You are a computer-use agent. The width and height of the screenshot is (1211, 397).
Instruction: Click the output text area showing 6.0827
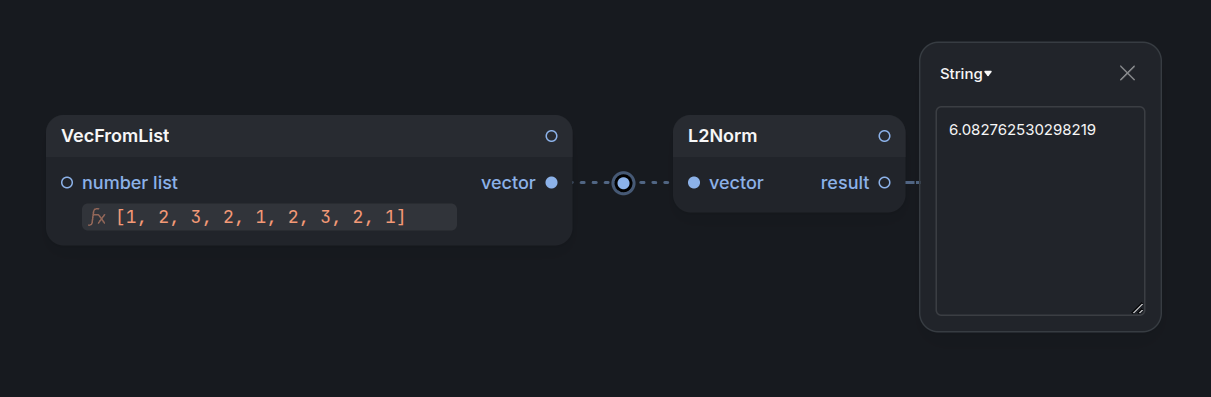coord(1040,211)
